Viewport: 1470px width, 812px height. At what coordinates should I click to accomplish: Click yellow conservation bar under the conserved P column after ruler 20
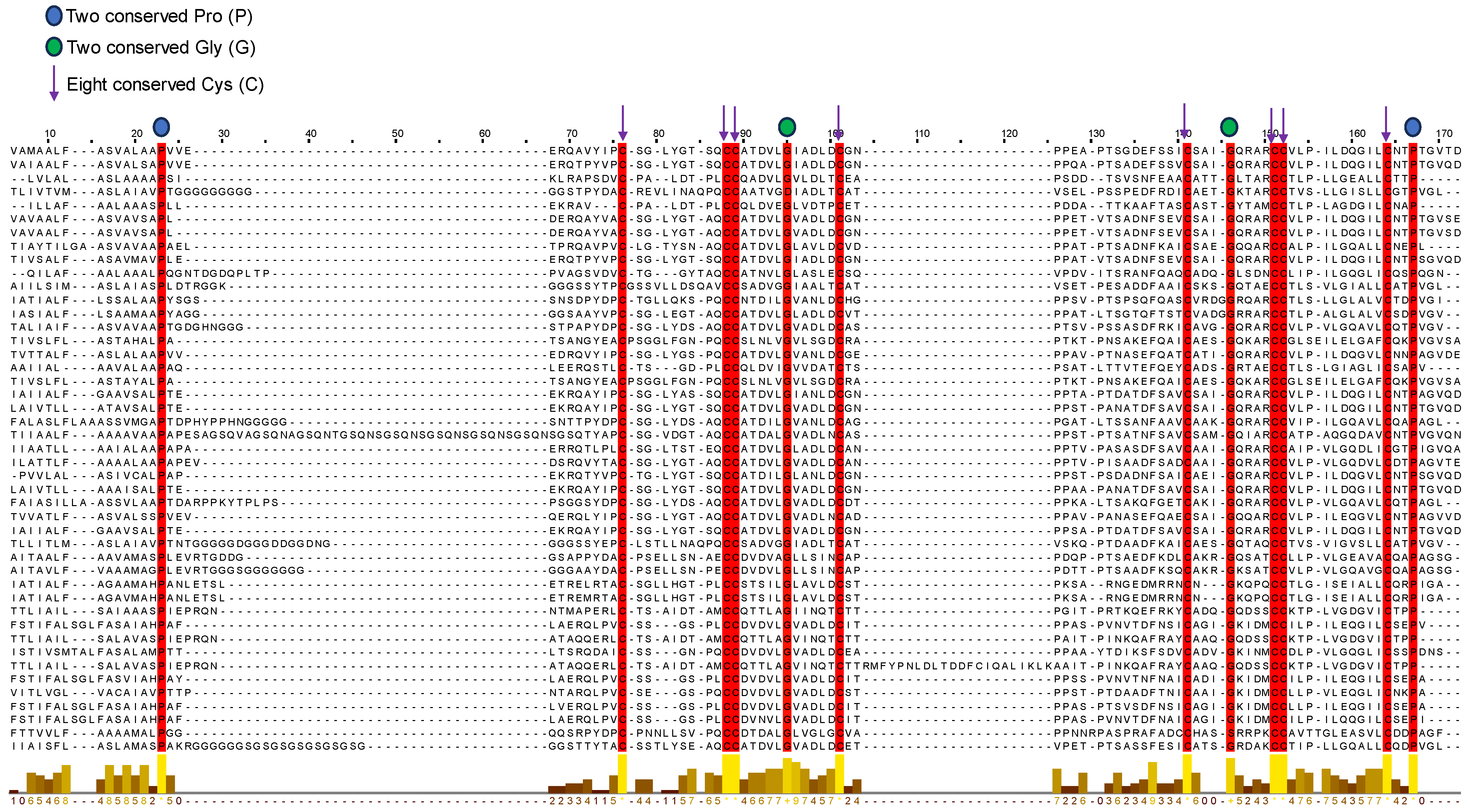[x=162, y=773]
